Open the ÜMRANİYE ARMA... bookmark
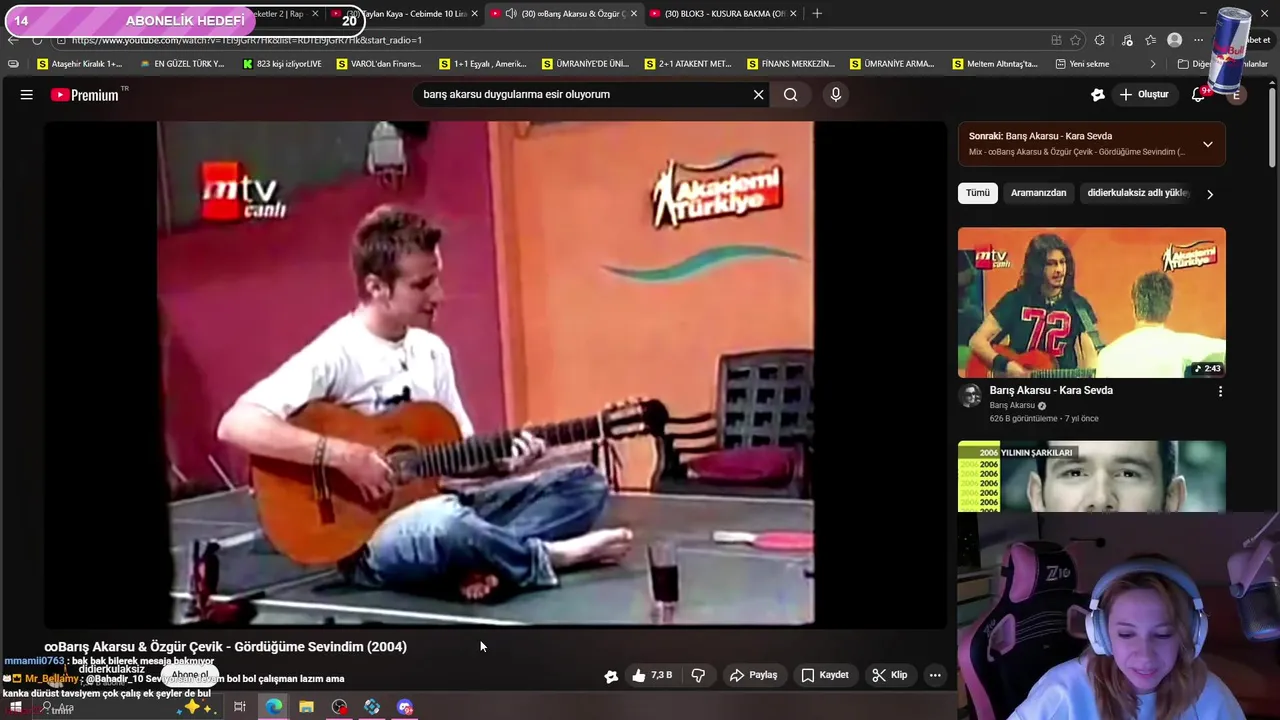Viewport: 1280px width, 720px height. 892,64
